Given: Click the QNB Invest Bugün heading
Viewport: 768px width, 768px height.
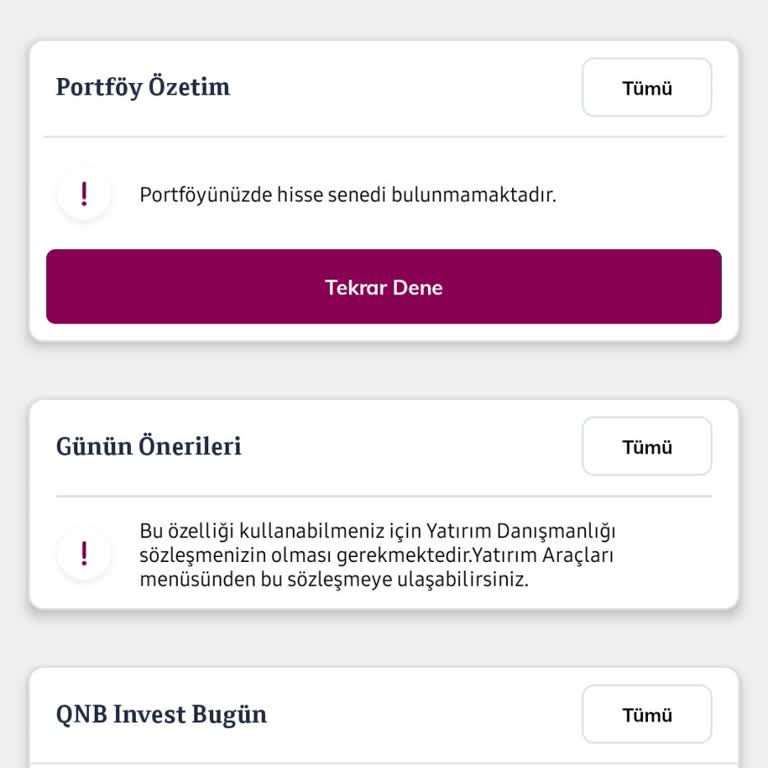Looking at the screenshot, I should point(161,715).
